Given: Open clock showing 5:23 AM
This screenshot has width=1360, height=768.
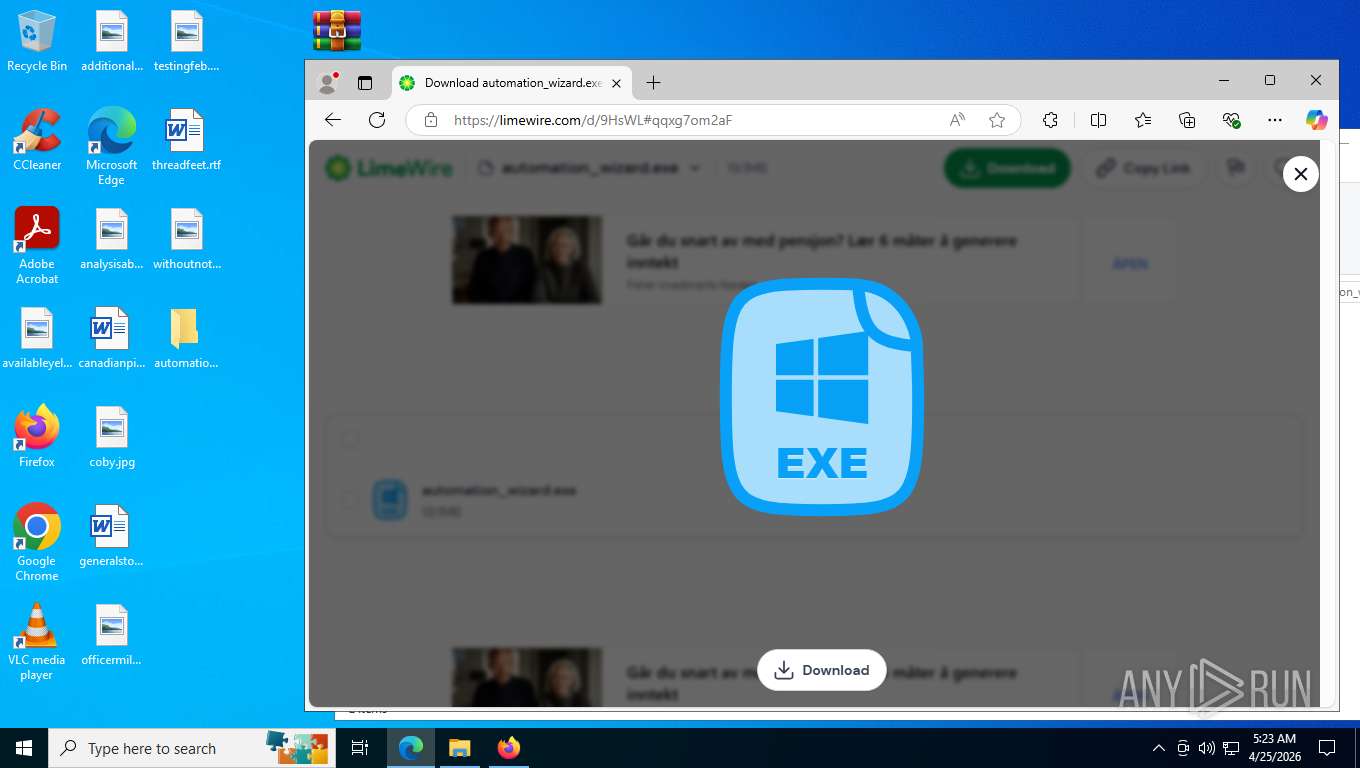Looking at the screenshot, I should click(x=1274, y=748).
